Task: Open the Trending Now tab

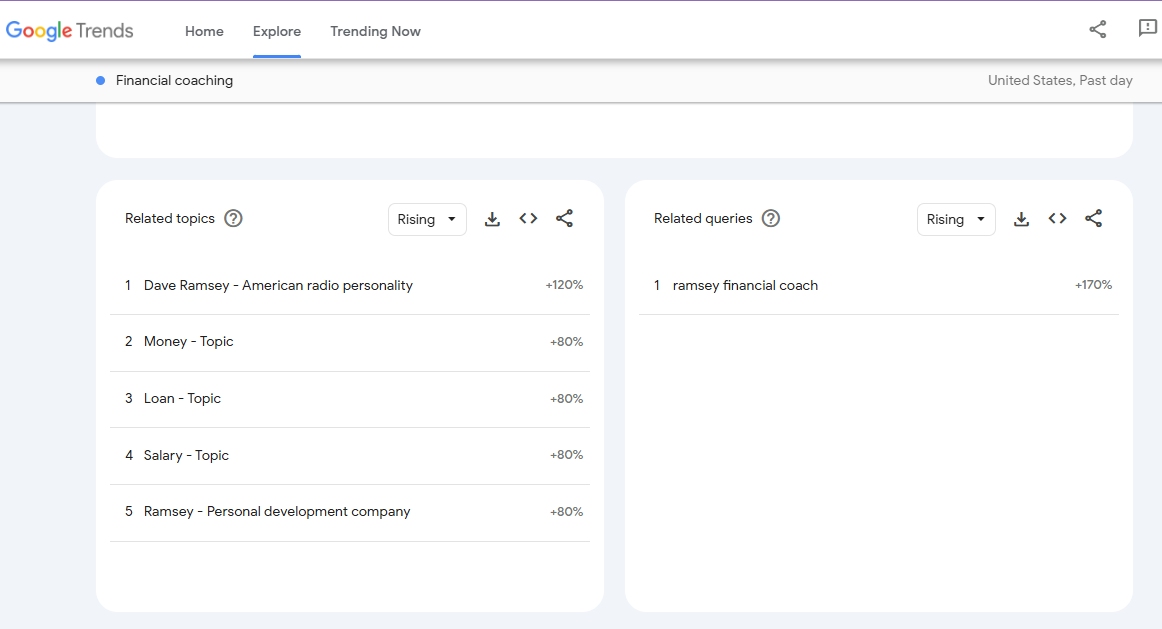Action: point(375,31)
